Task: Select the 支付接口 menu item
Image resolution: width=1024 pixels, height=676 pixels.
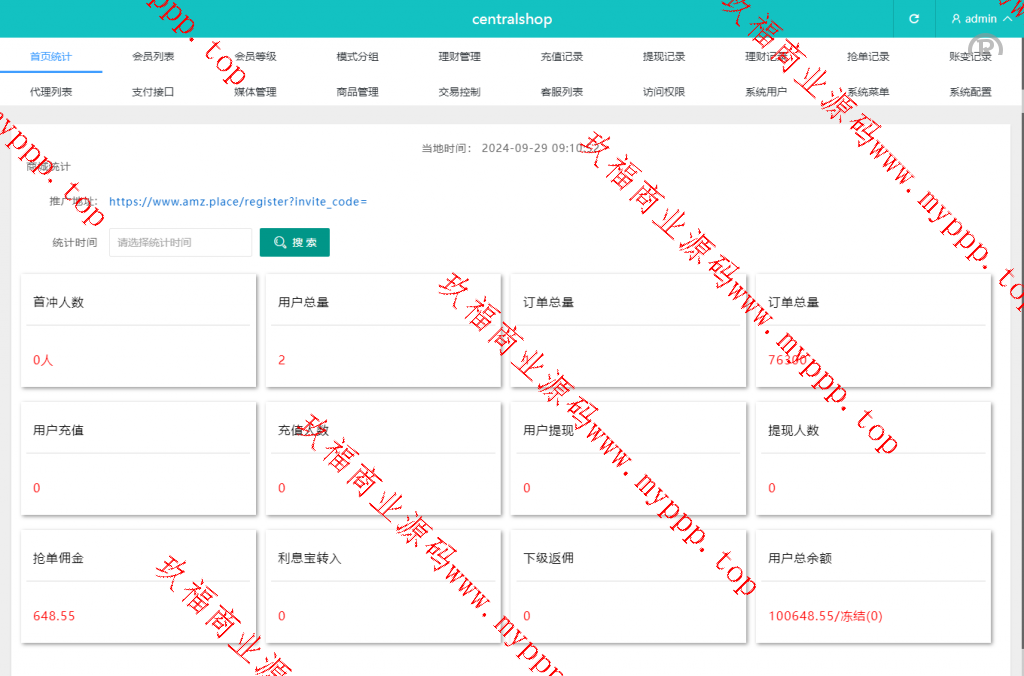Action: [153, 92]
